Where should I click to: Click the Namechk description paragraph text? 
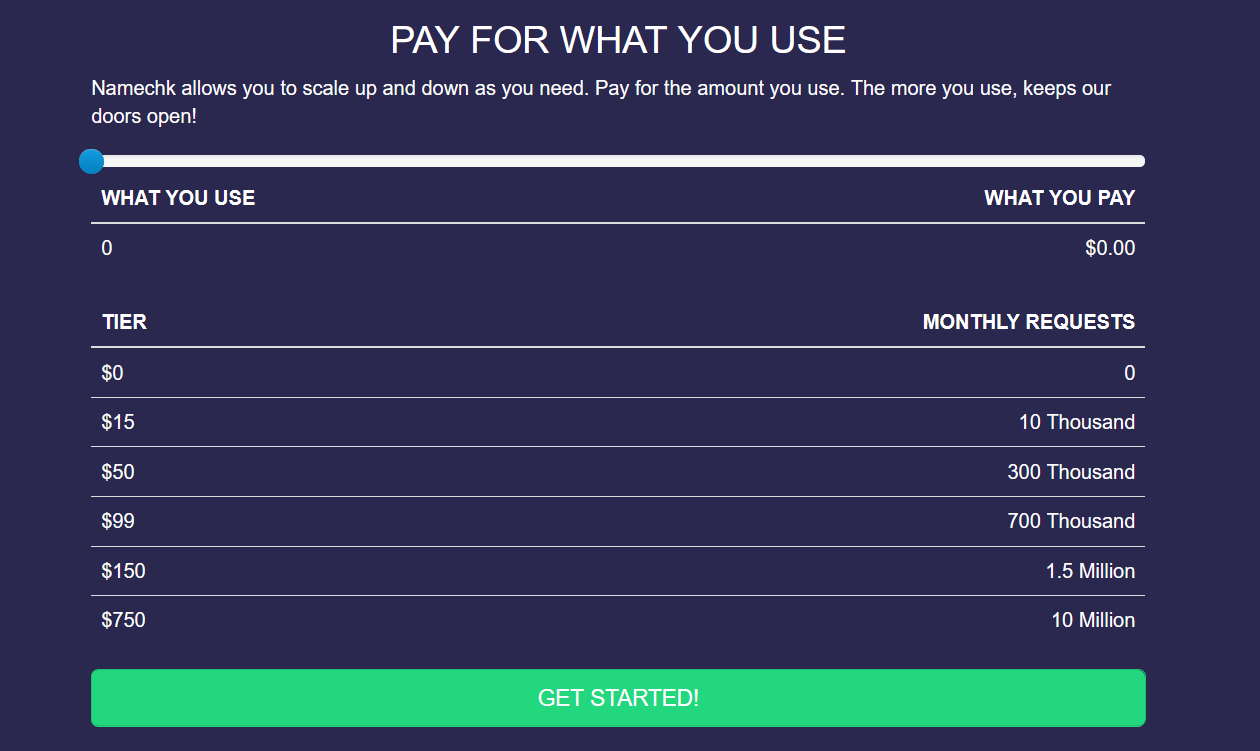point(600,102)
